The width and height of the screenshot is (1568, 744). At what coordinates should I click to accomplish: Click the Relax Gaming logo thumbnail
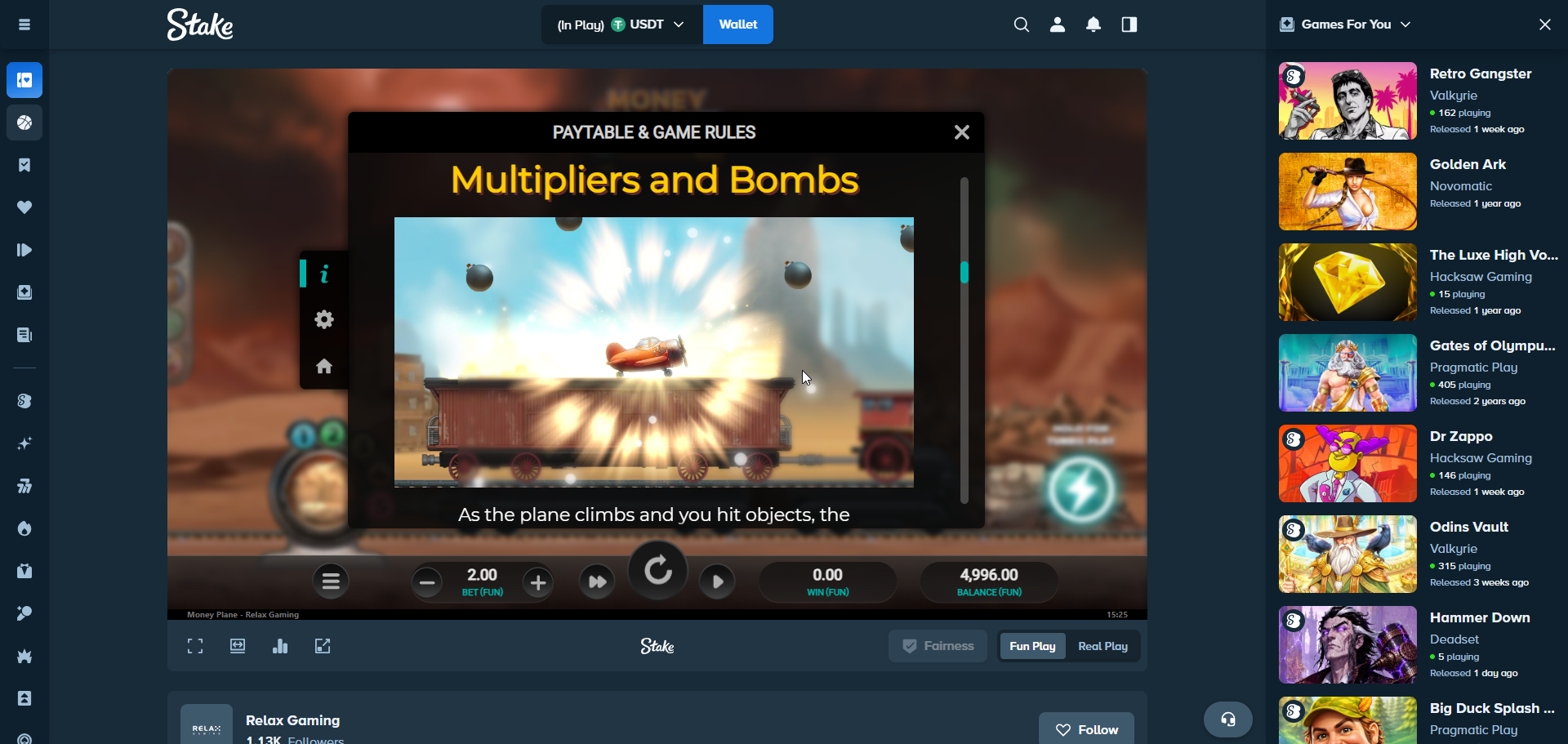pos(207,724)
